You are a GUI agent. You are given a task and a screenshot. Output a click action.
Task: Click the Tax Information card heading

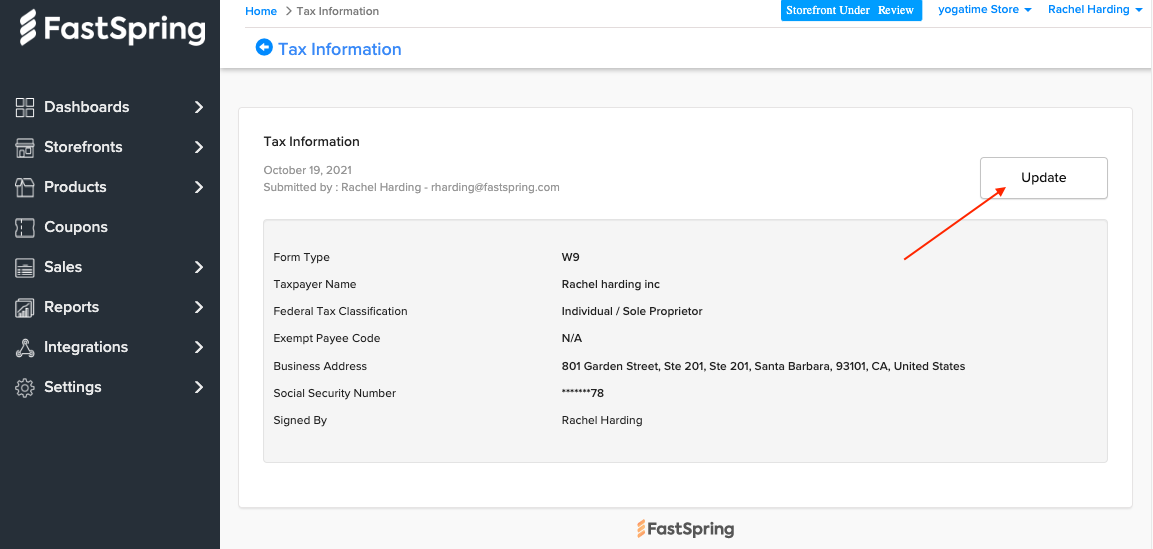(x=312, y=142)
